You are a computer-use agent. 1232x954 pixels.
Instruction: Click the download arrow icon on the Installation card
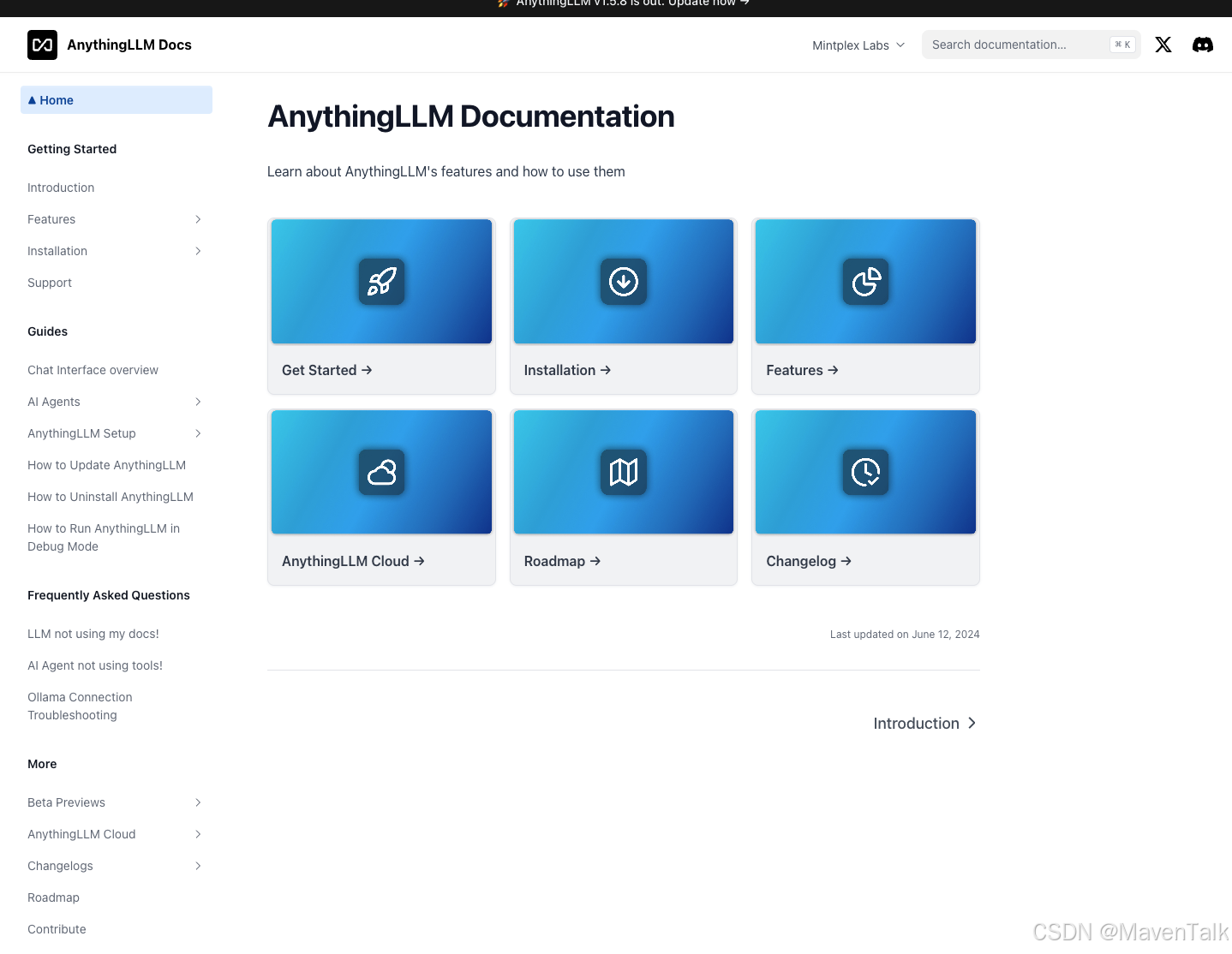coord(624,282)
